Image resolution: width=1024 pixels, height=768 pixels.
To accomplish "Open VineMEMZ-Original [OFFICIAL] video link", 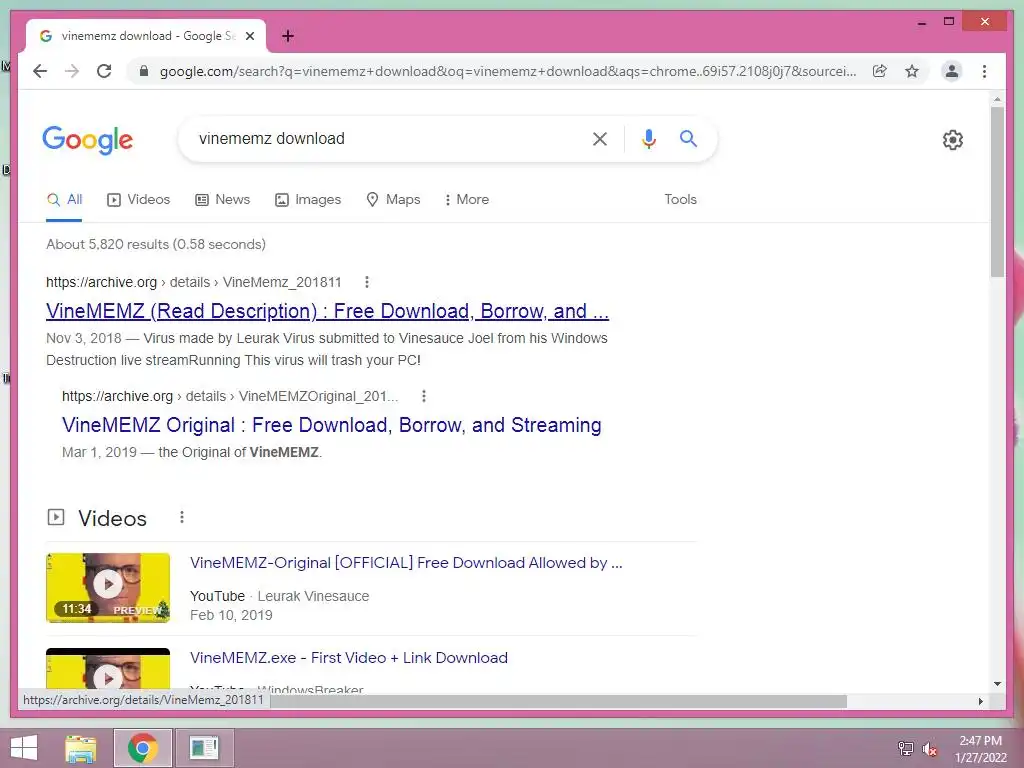I will pos(406,563).
